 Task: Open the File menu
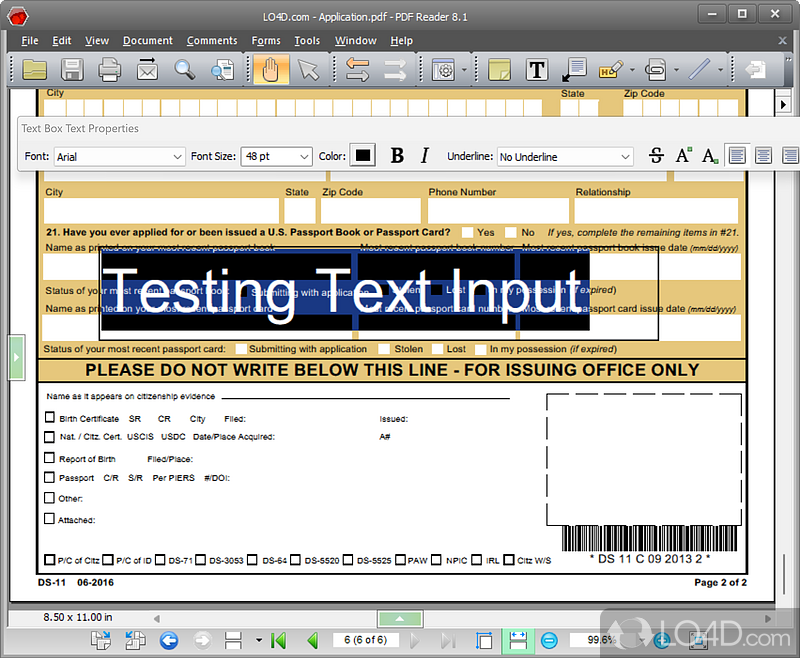click(x=30, y=41)
